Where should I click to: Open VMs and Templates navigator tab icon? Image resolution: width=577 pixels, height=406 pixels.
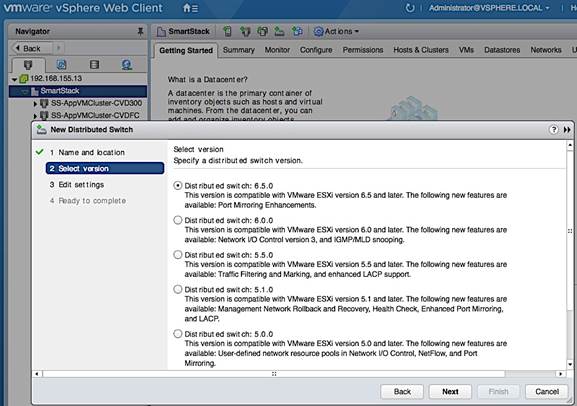[x=61, y=65]
